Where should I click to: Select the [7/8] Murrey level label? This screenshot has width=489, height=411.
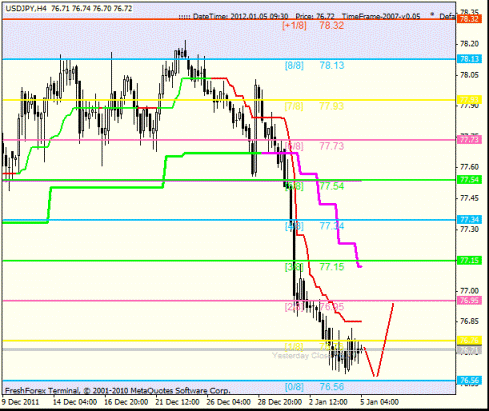point(294,106)
